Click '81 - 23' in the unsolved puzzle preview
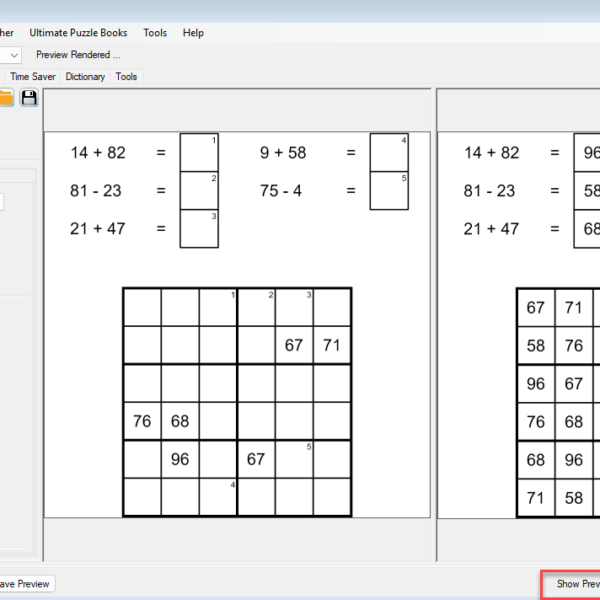Screen dimensions: 600x600 (96, 191)
